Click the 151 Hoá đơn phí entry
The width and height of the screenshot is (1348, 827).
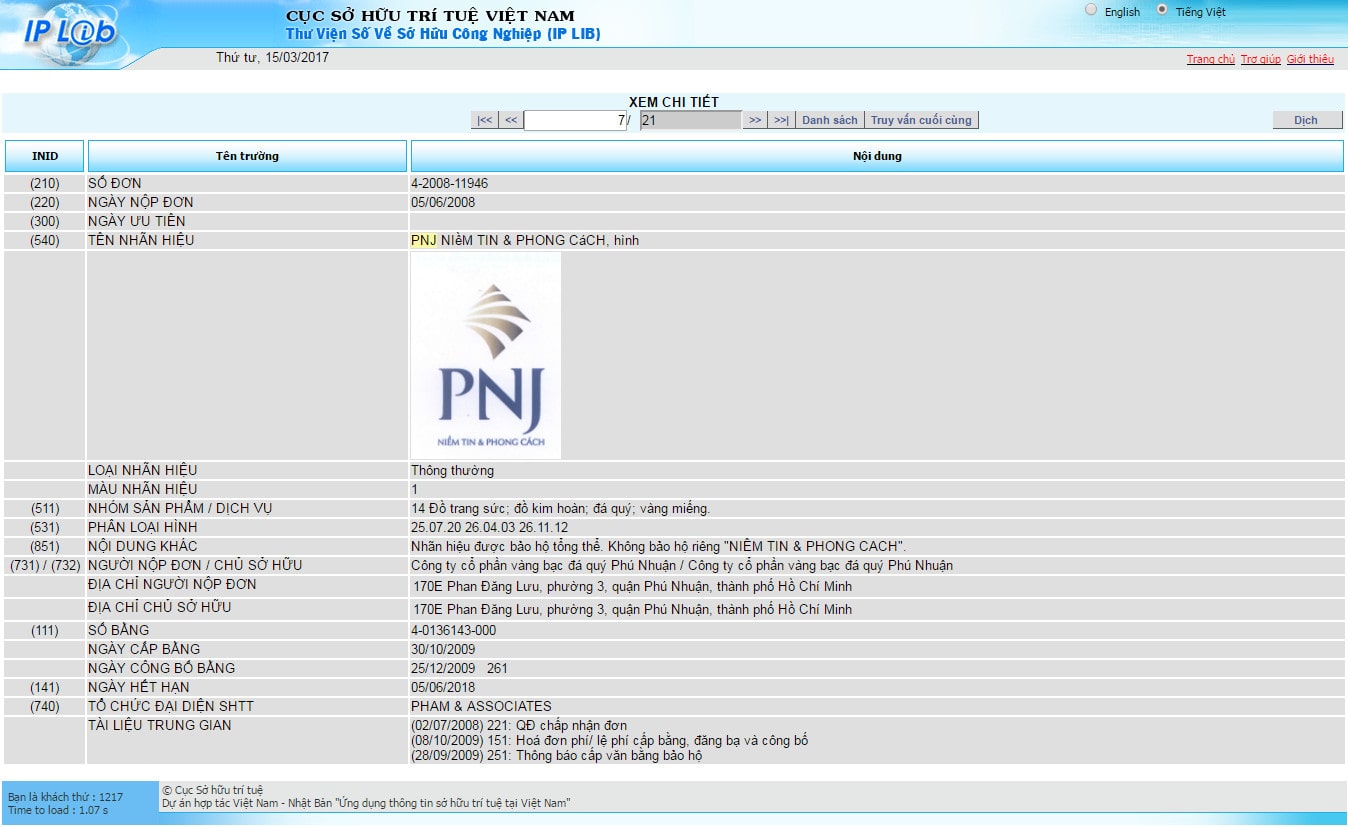click(609, 741)
